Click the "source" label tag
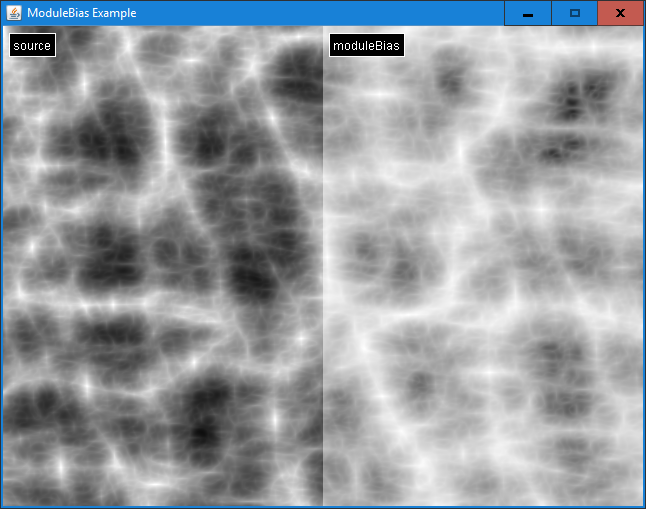The image size is (646, 509). click(32, 46)
